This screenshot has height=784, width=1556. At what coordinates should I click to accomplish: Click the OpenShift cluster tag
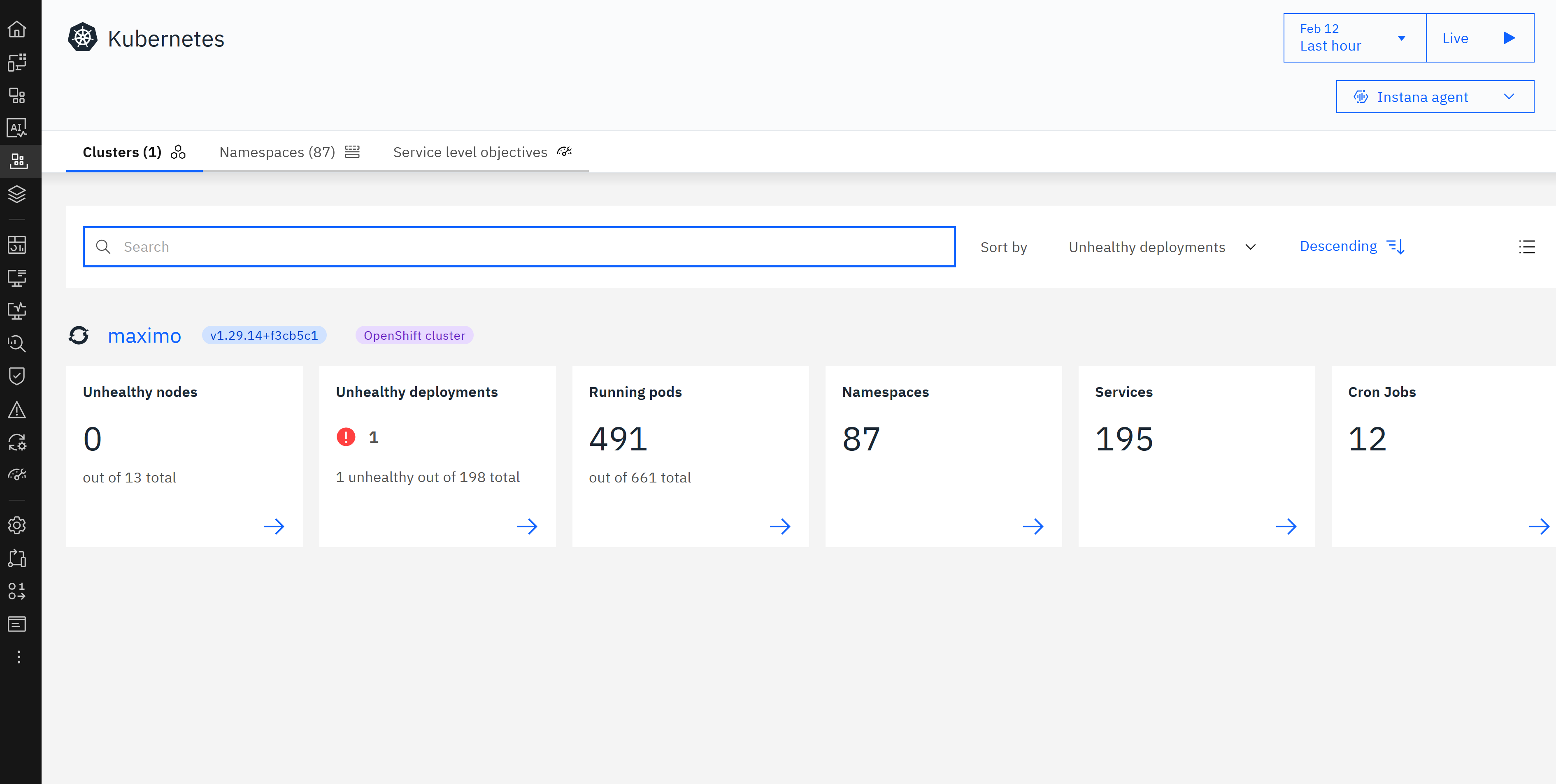pos(414,336)
